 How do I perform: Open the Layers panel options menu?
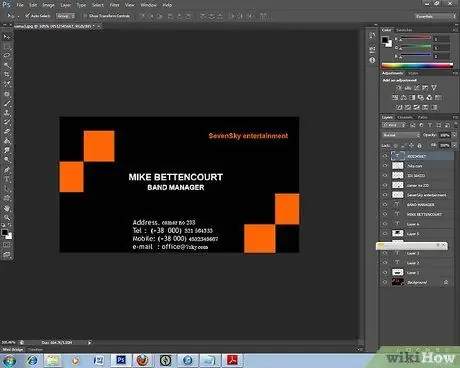[455, 117]
